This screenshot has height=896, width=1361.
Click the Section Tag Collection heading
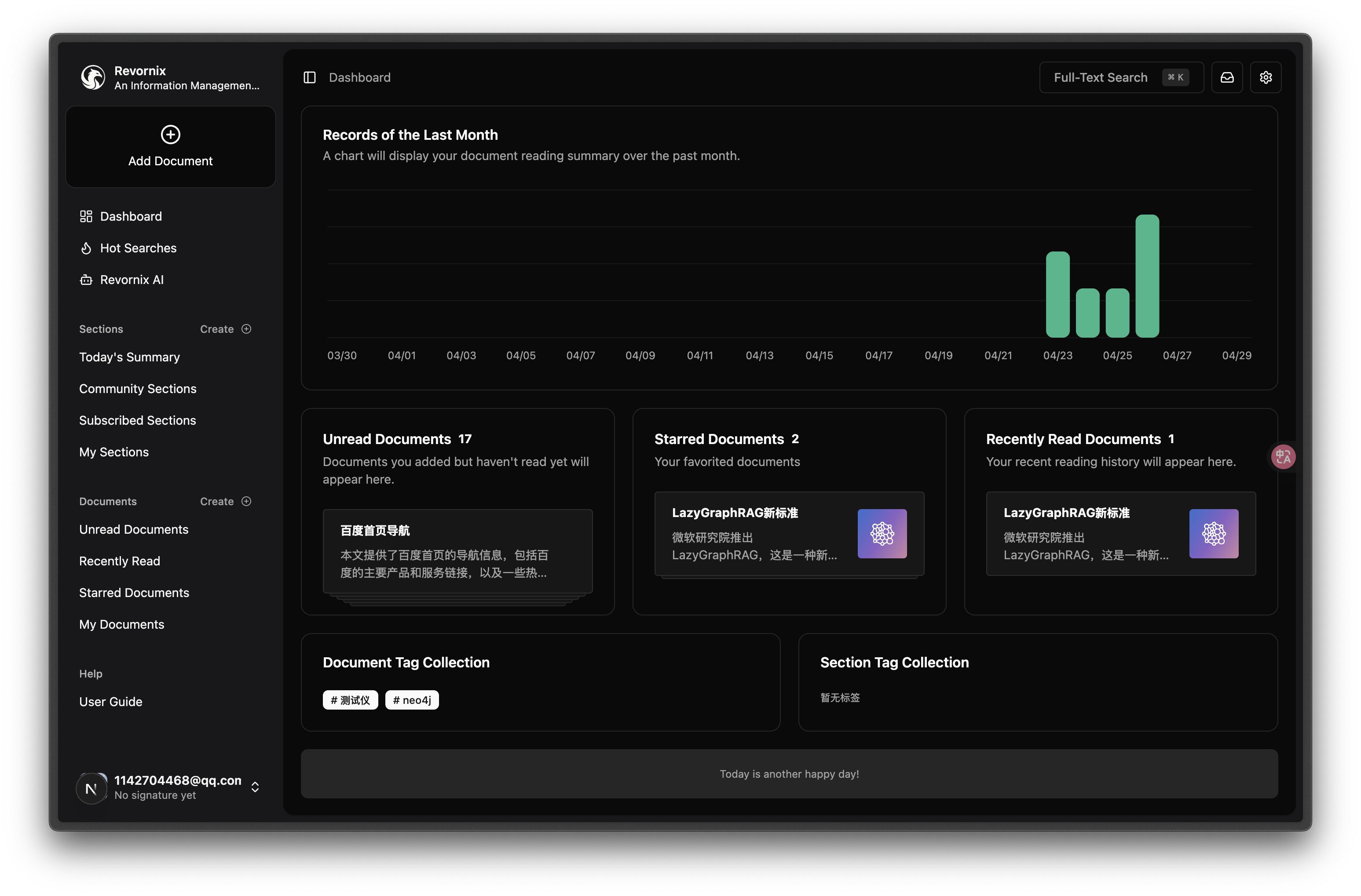[x=894, y=662]
